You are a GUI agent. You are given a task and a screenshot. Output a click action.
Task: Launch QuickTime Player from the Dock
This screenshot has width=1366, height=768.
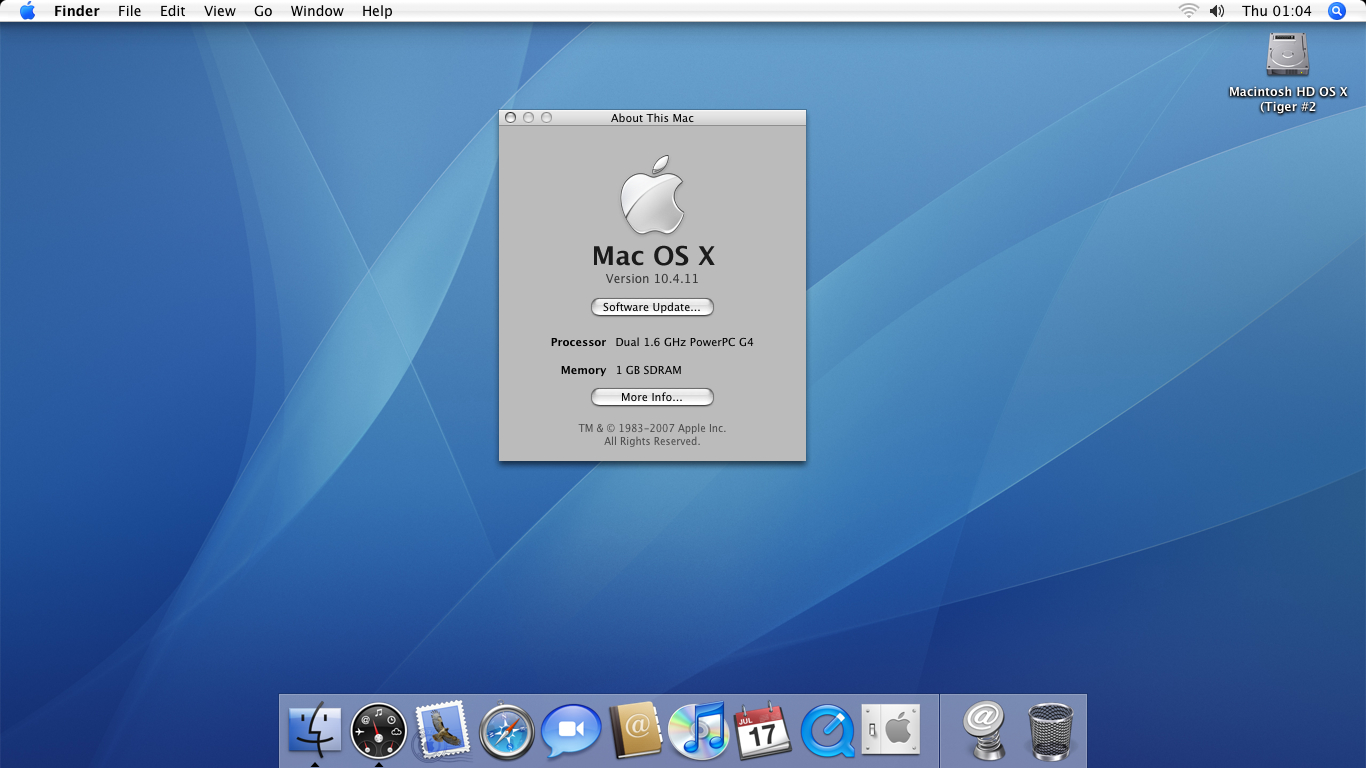tap(827, 732)
